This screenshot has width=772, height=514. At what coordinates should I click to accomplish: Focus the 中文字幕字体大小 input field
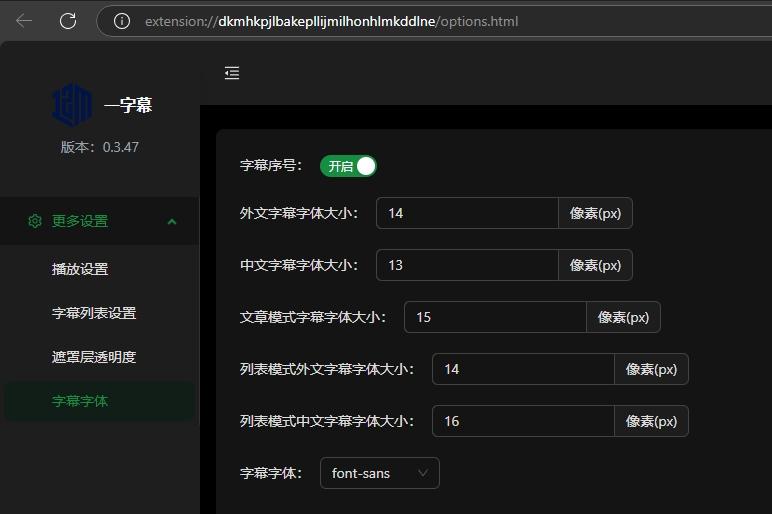[467, 265]
